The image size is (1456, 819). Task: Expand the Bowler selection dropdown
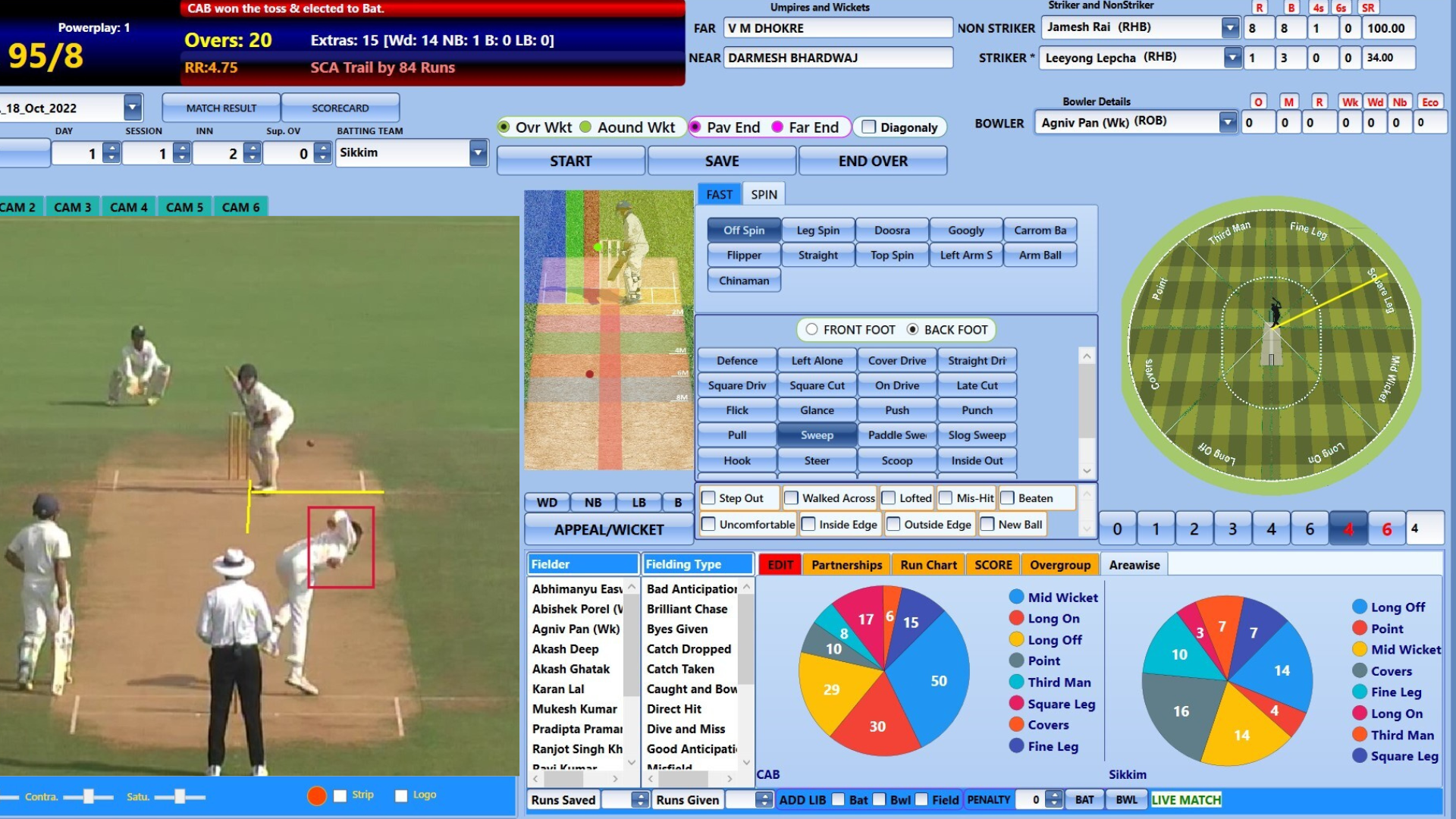tap(1228, 121)
